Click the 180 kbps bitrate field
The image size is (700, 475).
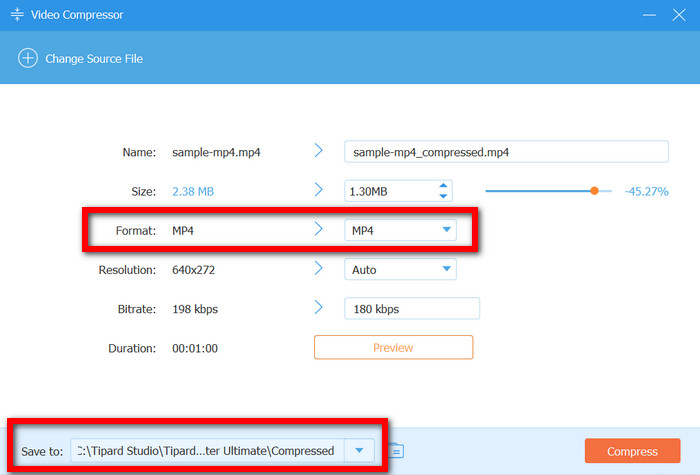pyautogui.click(x=412, y=308)
